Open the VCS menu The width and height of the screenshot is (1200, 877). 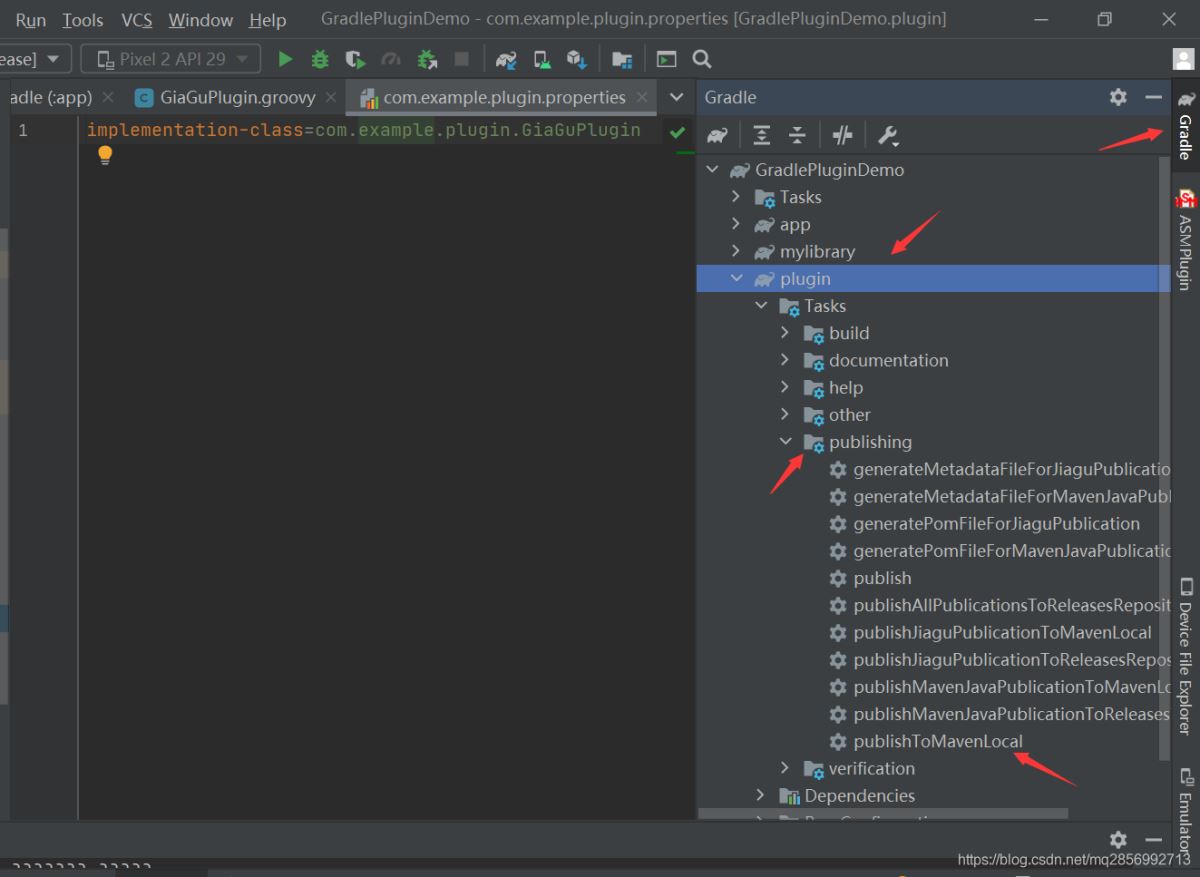click(136, 20)
